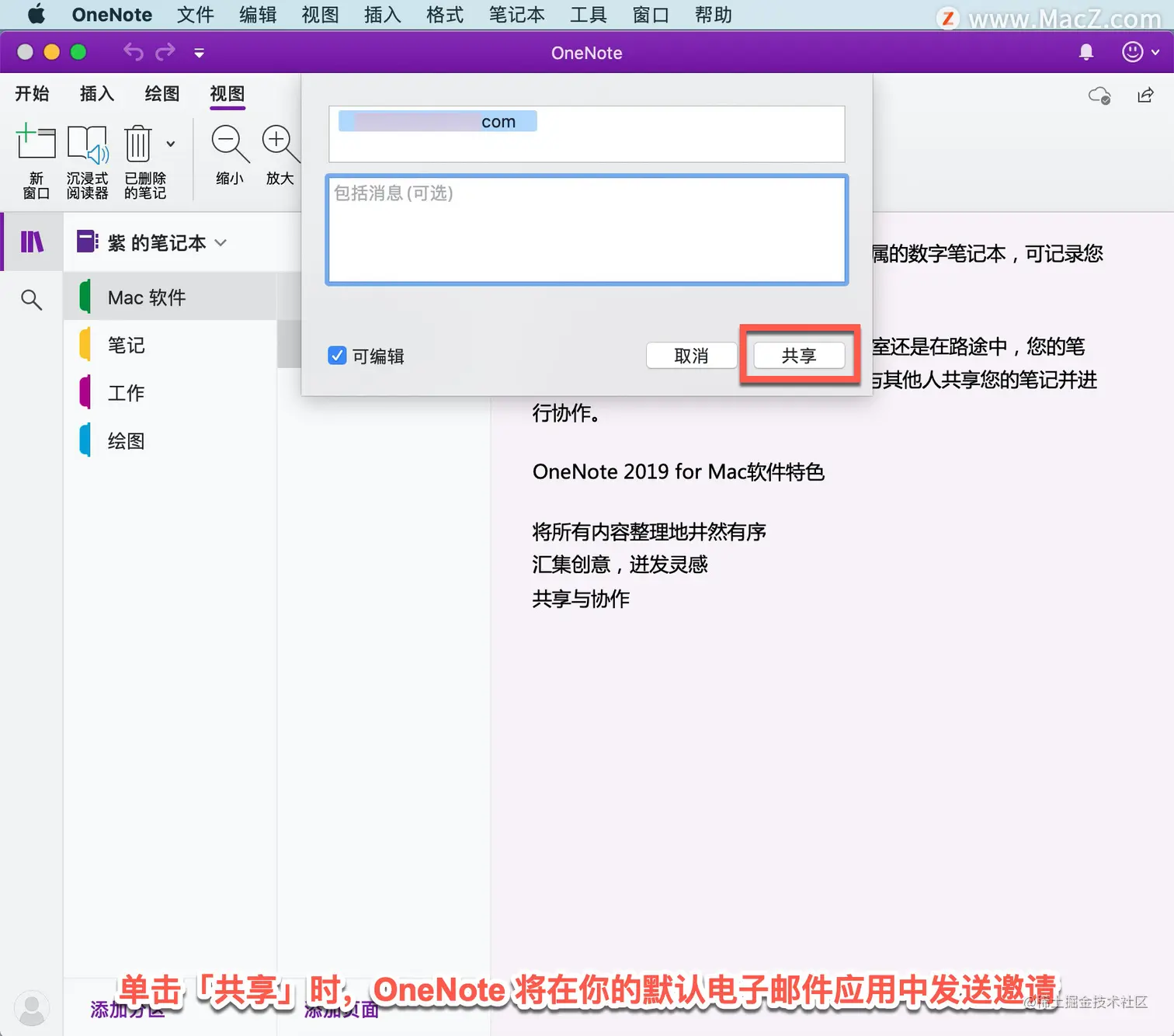The image size is (1174, 1036).
Task: Click the 取消 button in dialog
Action: 691,356
